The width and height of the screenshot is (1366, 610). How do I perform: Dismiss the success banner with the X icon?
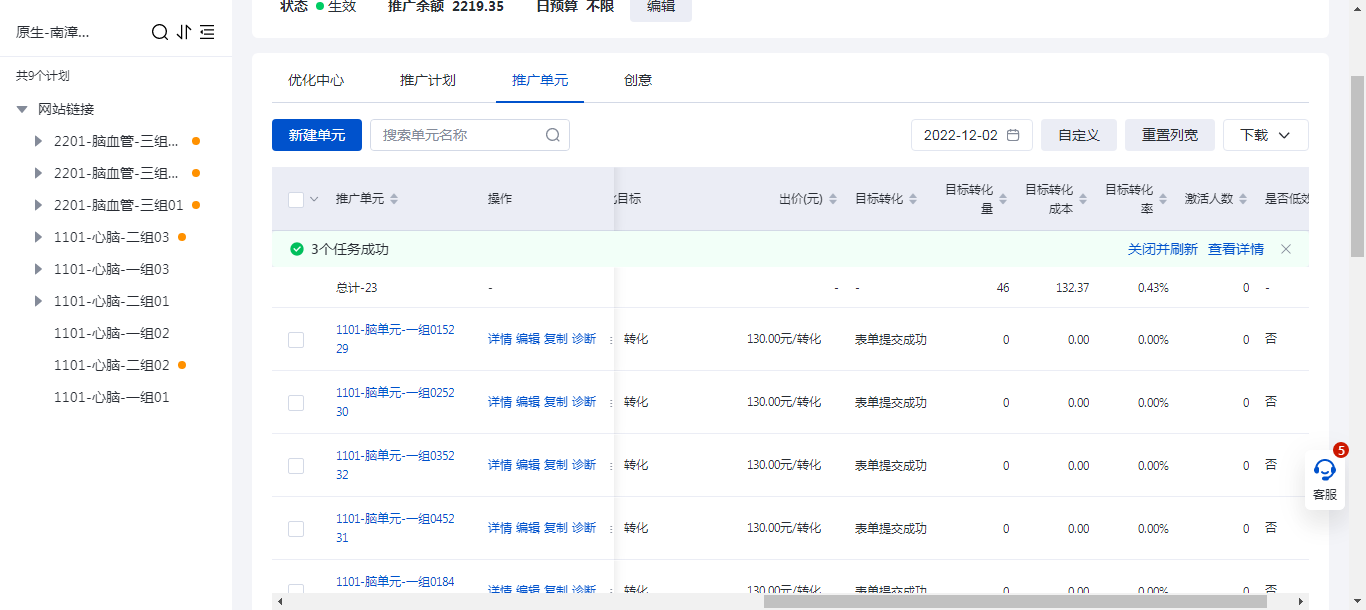pos(1286,249)
